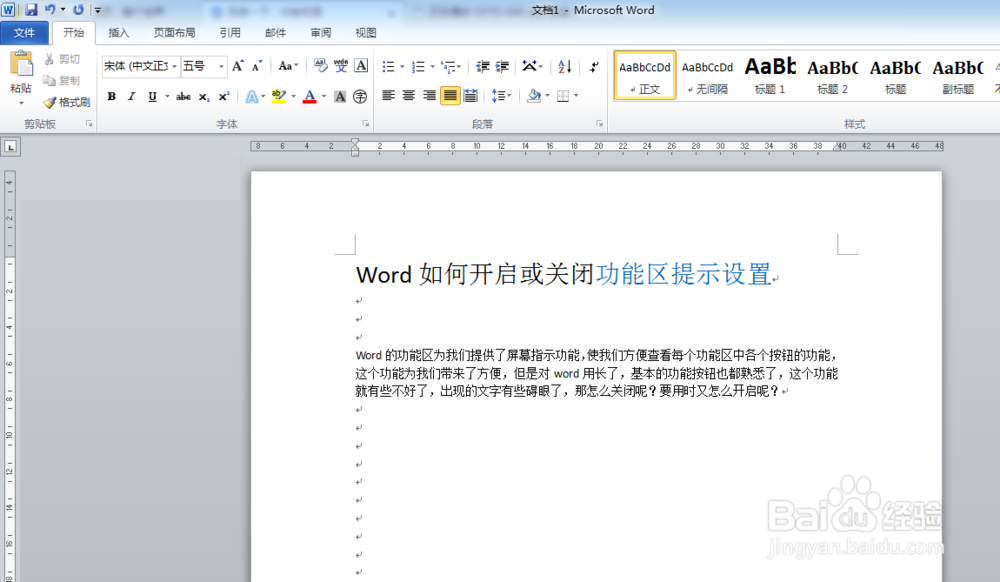Click the Show/Hide paragraph marks icon
1000x582 pixels.
[594, 66]
